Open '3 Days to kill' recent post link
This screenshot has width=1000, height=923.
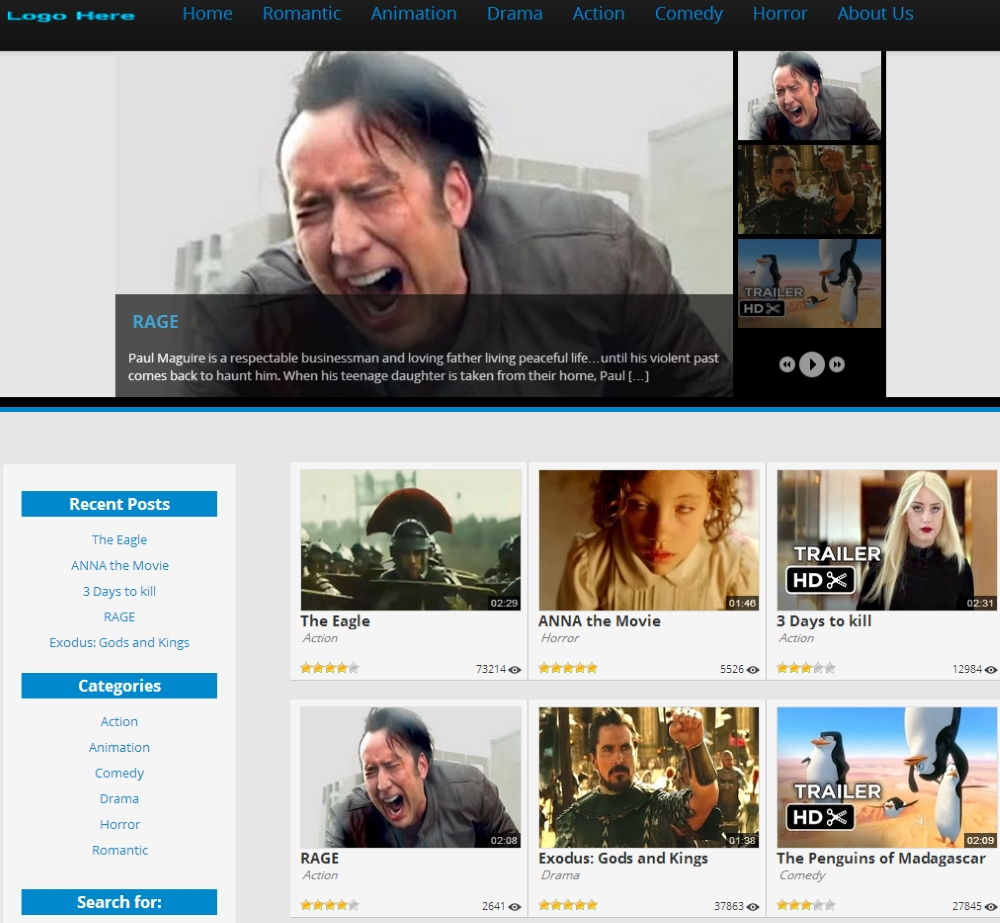(119, 591)
